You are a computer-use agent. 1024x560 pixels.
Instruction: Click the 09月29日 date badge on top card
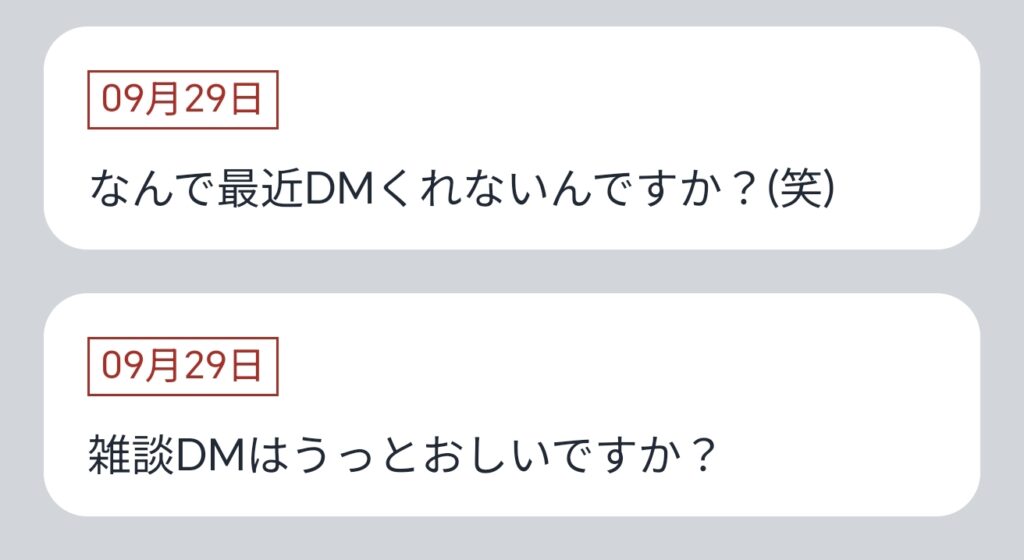[183, 100]
